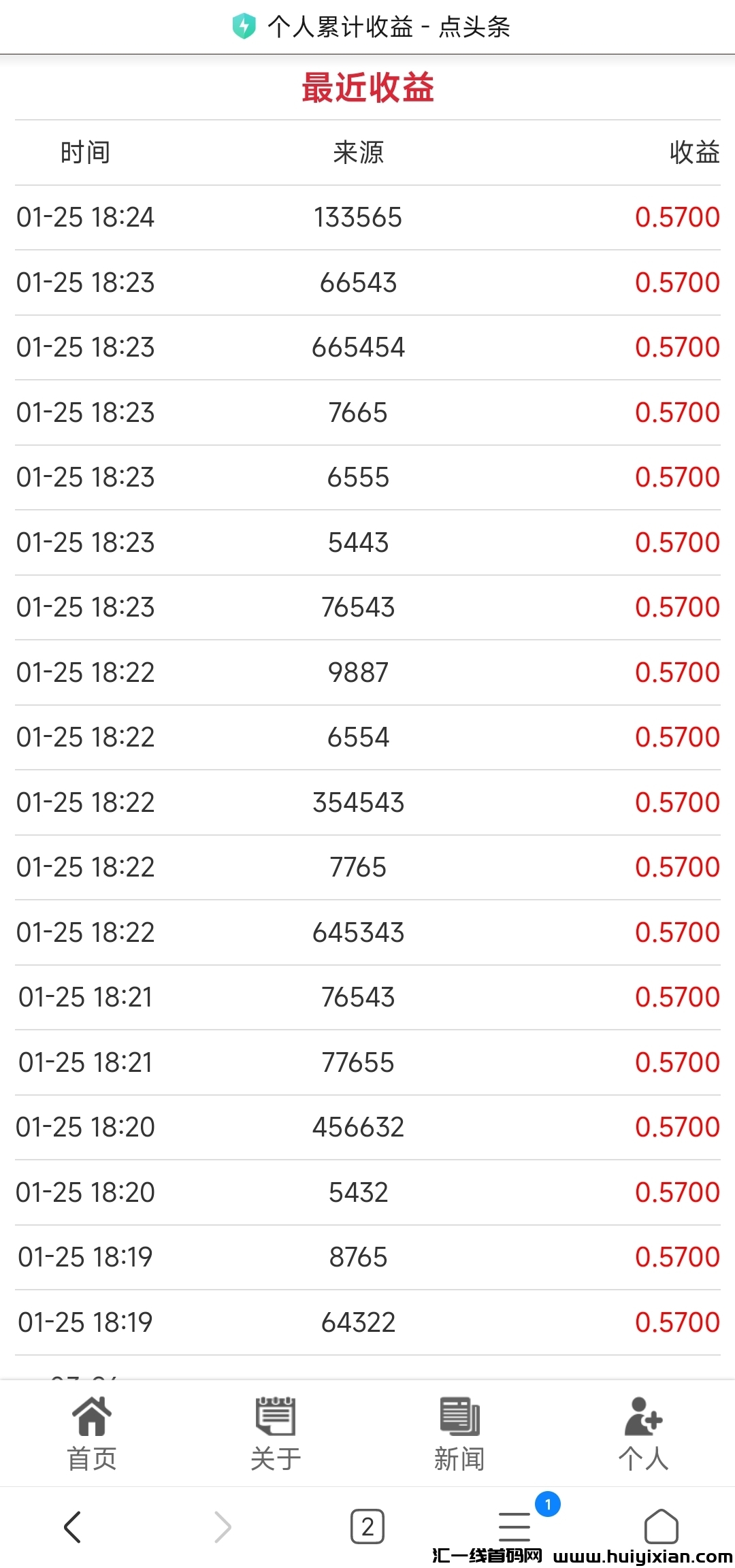This screenshot has width=735, height=1568.
Task: Tap the browser forward arrow
Action: click(222, 1526)
